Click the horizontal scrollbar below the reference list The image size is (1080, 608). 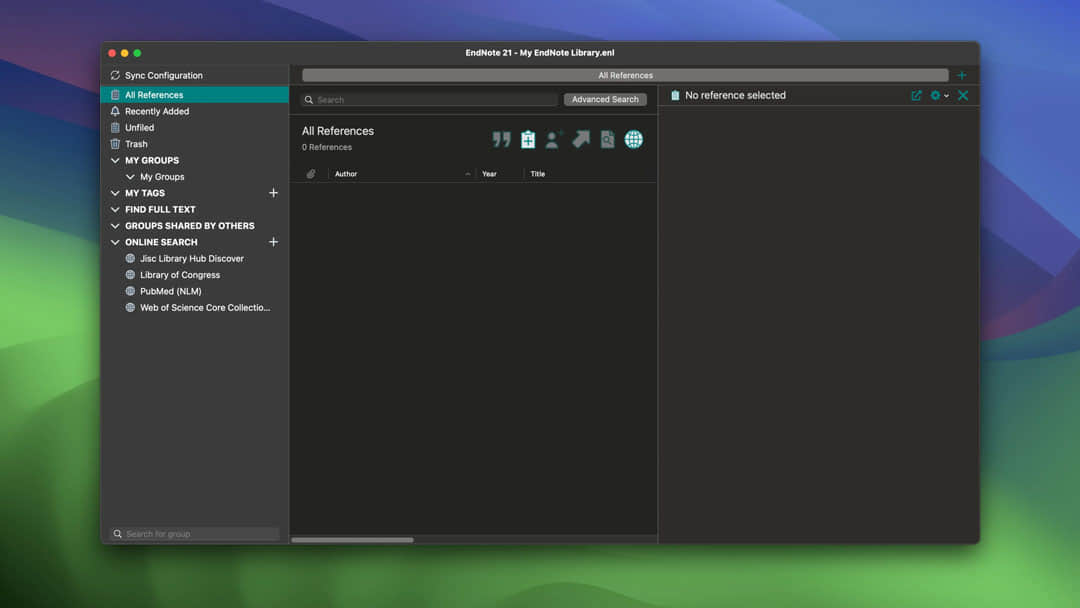352,539
